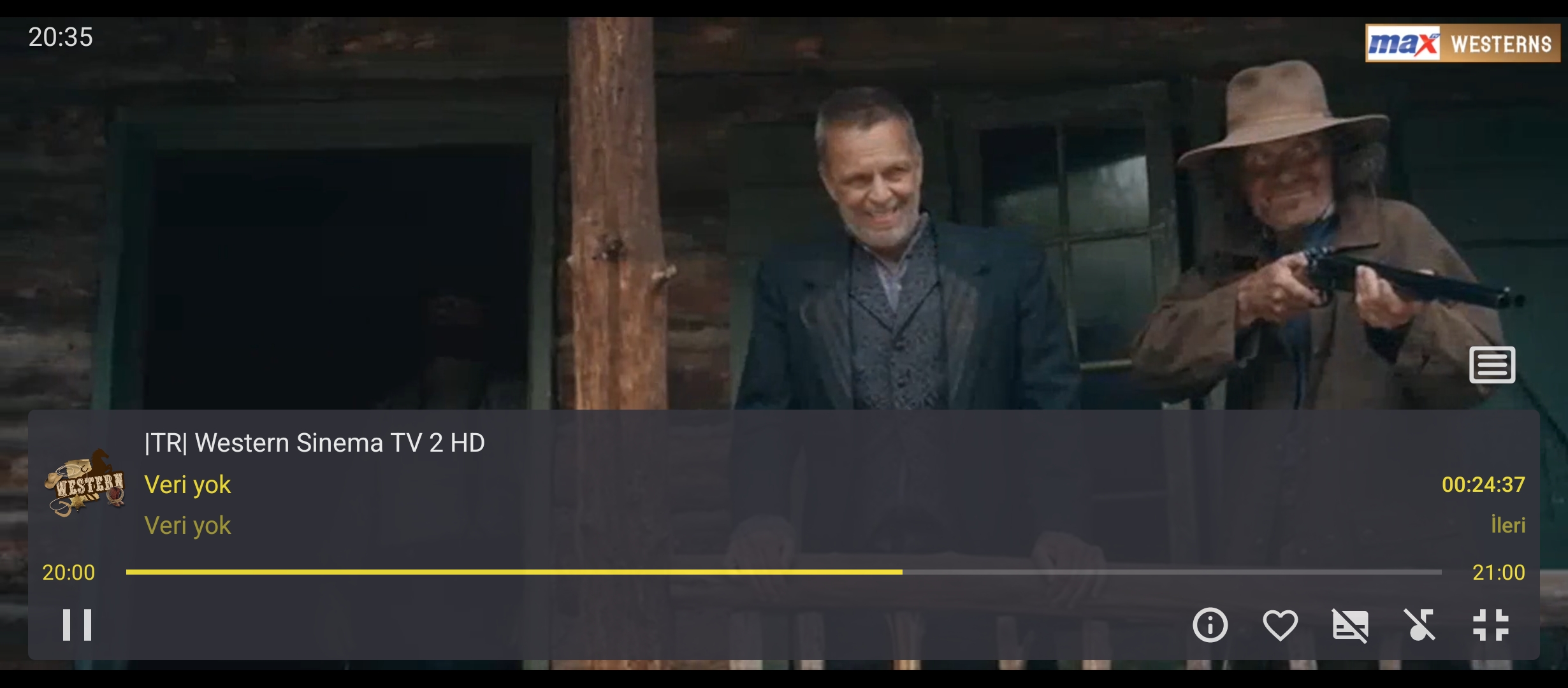Exit fullscreen using the shrink icon
Image resolution: width=1568 pixels, height=688 pixels.
point(1491,625)
